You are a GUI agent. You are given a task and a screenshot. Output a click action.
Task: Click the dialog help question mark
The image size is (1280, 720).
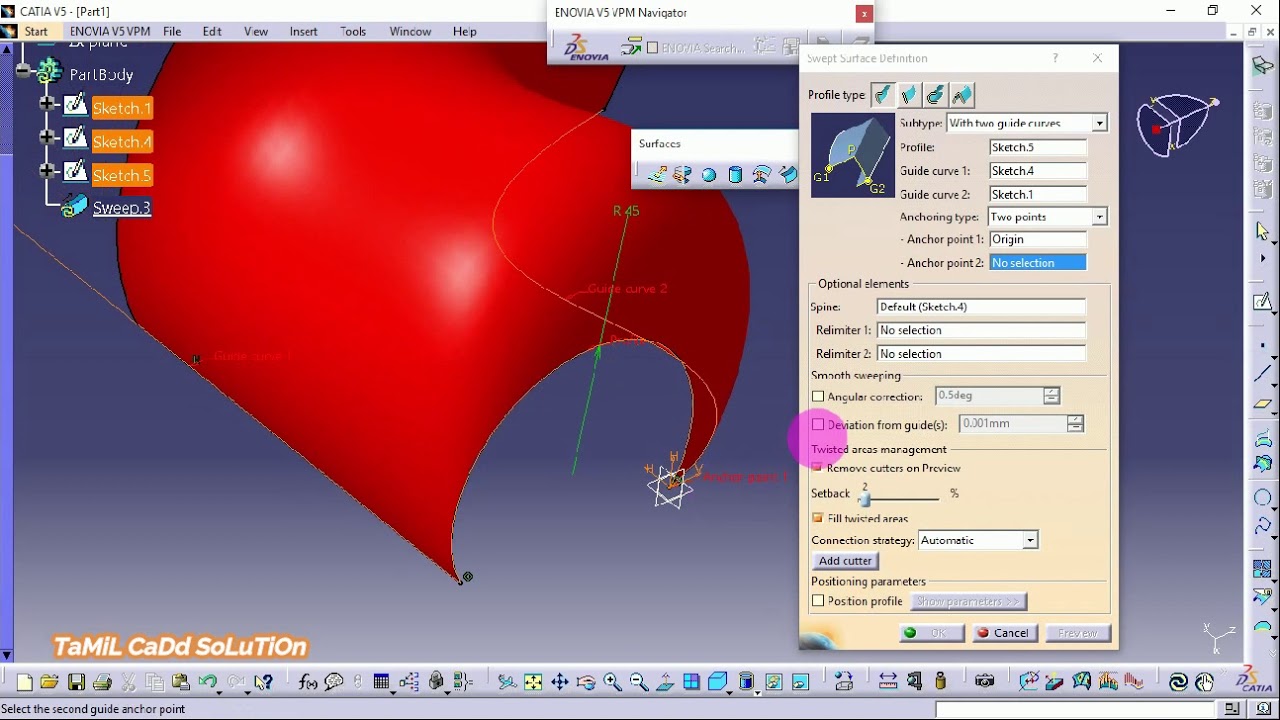pos(1055,58)
